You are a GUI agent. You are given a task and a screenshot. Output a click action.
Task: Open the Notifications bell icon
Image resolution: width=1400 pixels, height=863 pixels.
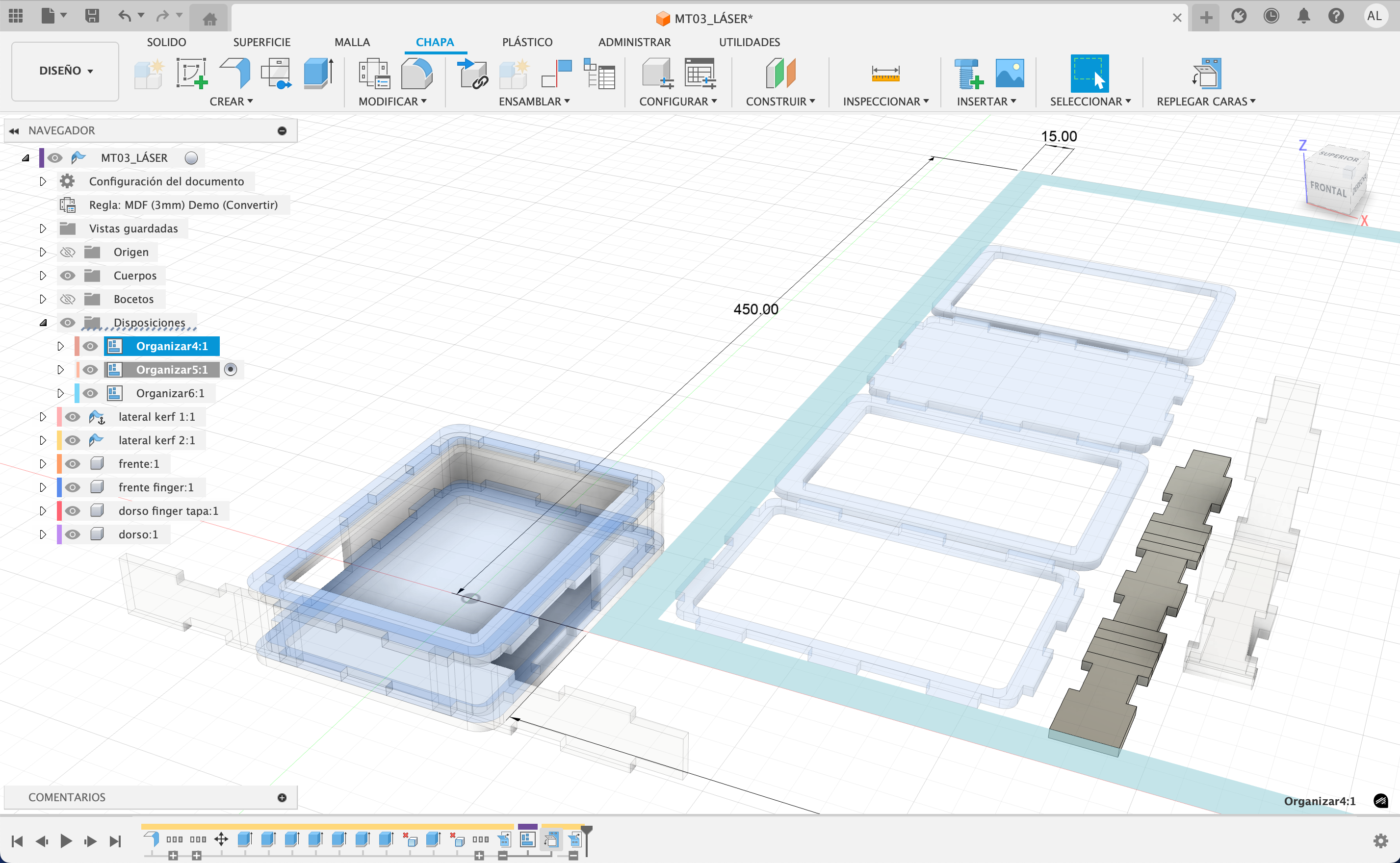[1303, 16]
